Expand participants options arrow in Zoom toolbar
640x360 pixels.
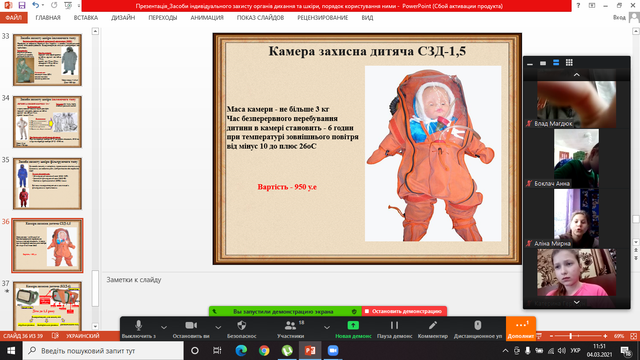[x=327, y=327]
